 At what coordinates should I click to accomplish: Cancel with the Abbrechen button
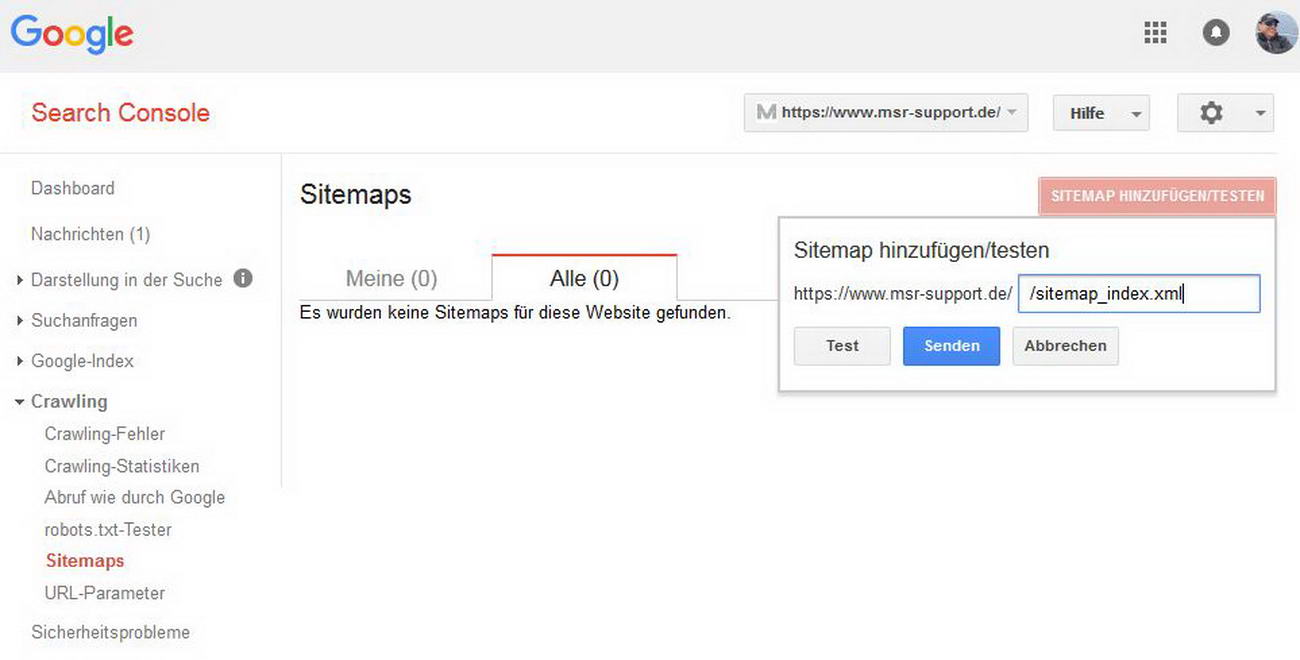[1065, 346]
